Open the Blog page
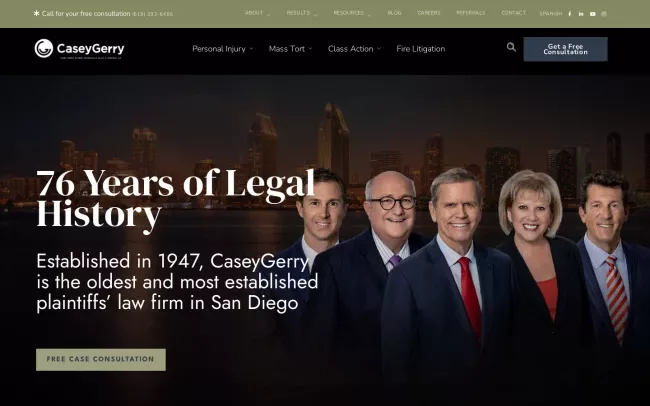This screenshot has height=406, width=650. 394,13
